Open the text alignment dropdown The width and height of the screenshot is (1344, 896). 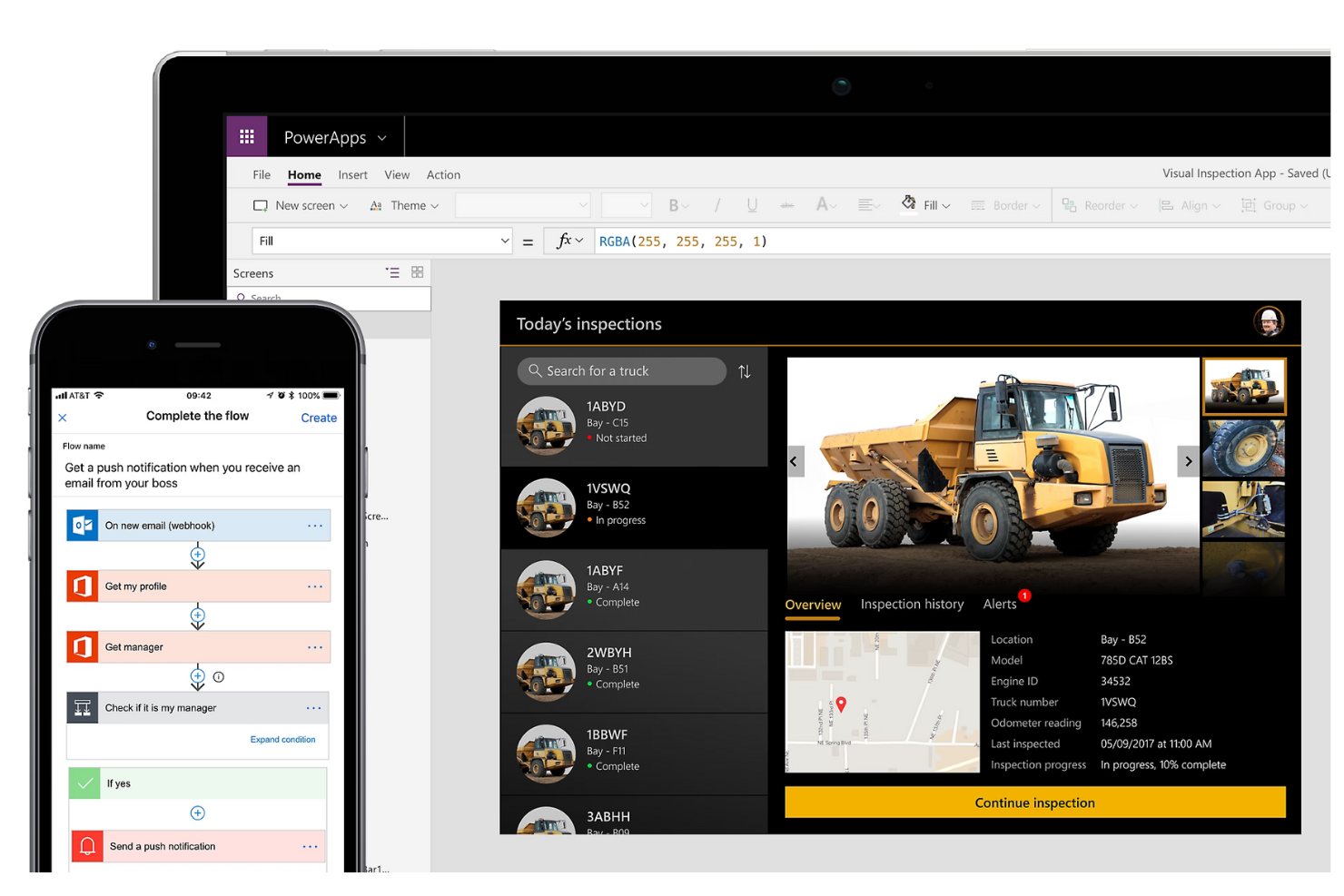click(x=869, y=206)
